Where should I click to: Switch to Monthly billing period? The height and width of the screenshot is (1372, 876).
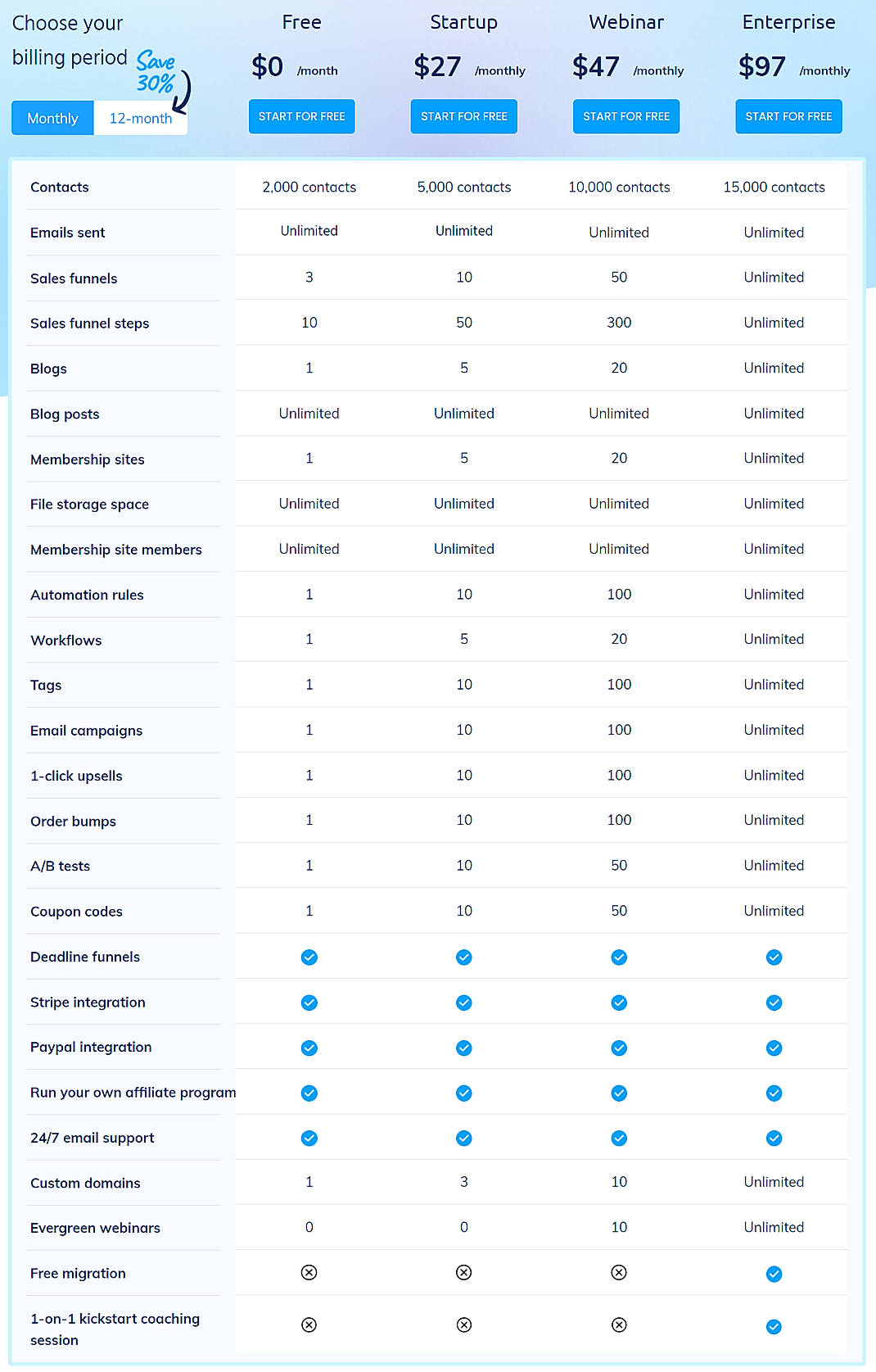pyautogui.click(x=52, y=118)
